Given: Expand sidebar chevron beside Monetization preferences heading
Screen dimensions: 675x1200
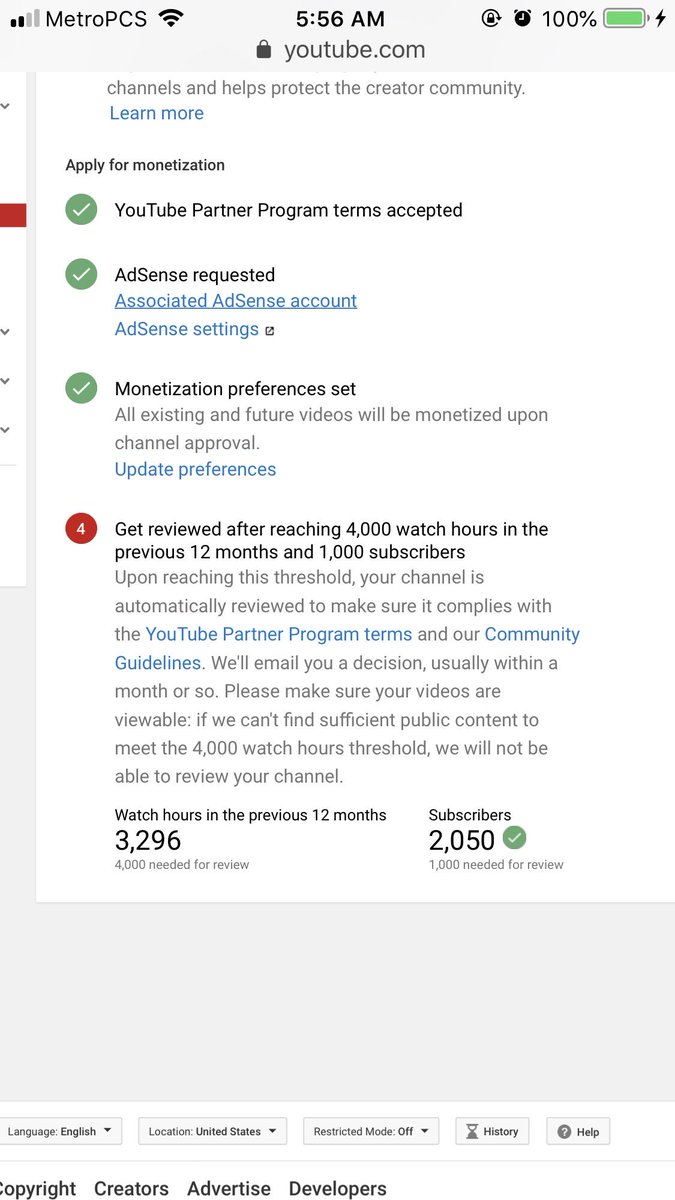Looking at the screenshot, I should point(6,381).
